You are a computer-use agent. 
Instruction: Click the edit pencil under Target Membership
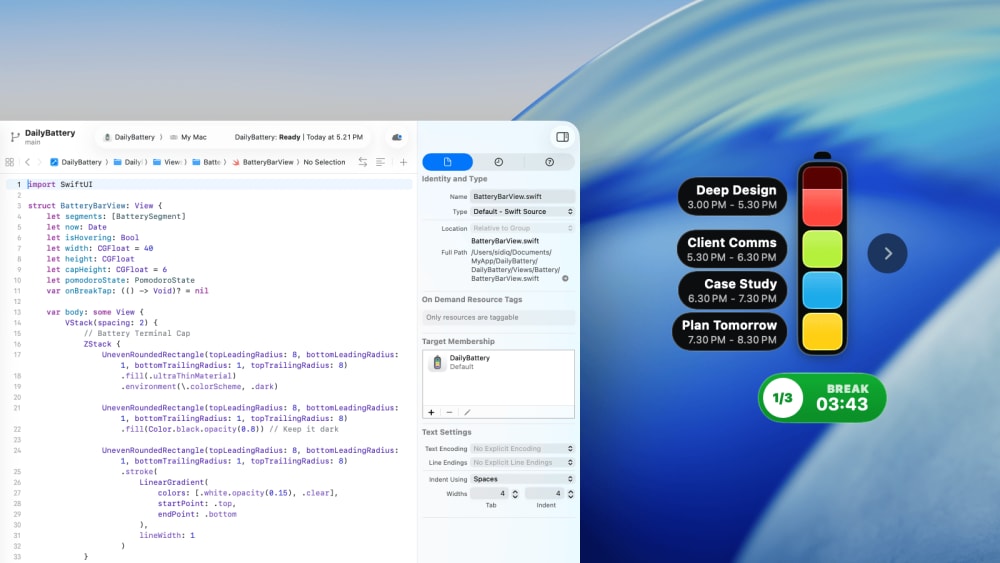[467, 412]
